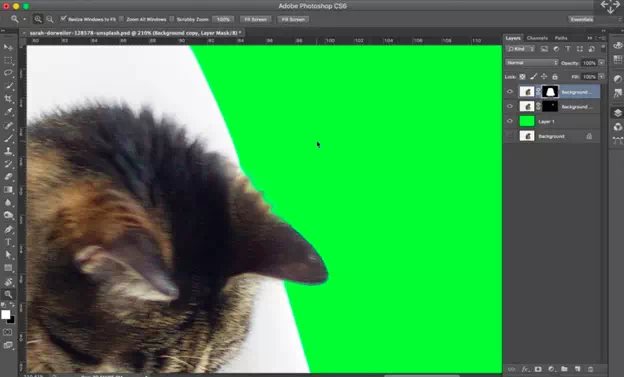Select the Crop tool
624x377 pixels.
coord(8,99)
